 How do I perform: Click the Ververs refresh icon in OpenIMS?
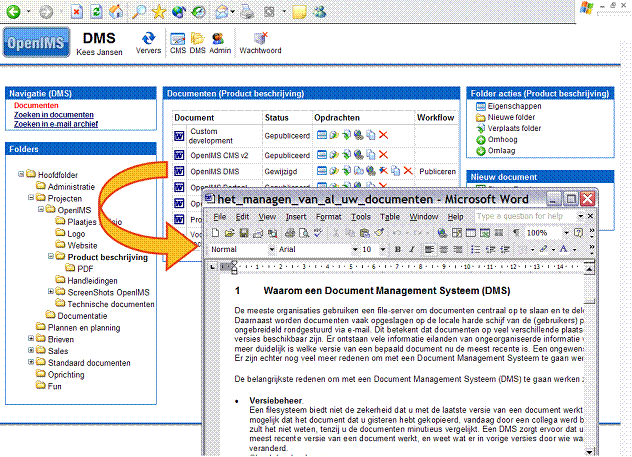pyautogui.click(x=148, y=39)
